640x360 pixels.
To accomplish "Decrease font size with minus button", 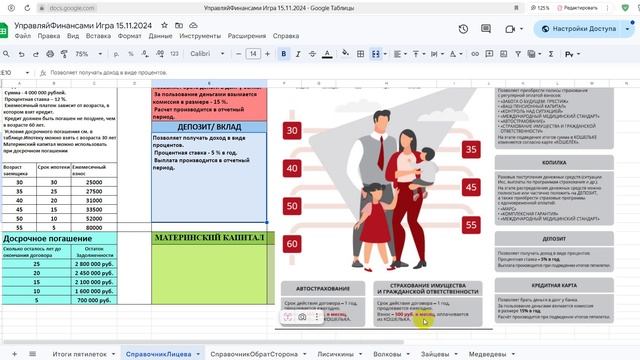I will (x=238, y=54).
